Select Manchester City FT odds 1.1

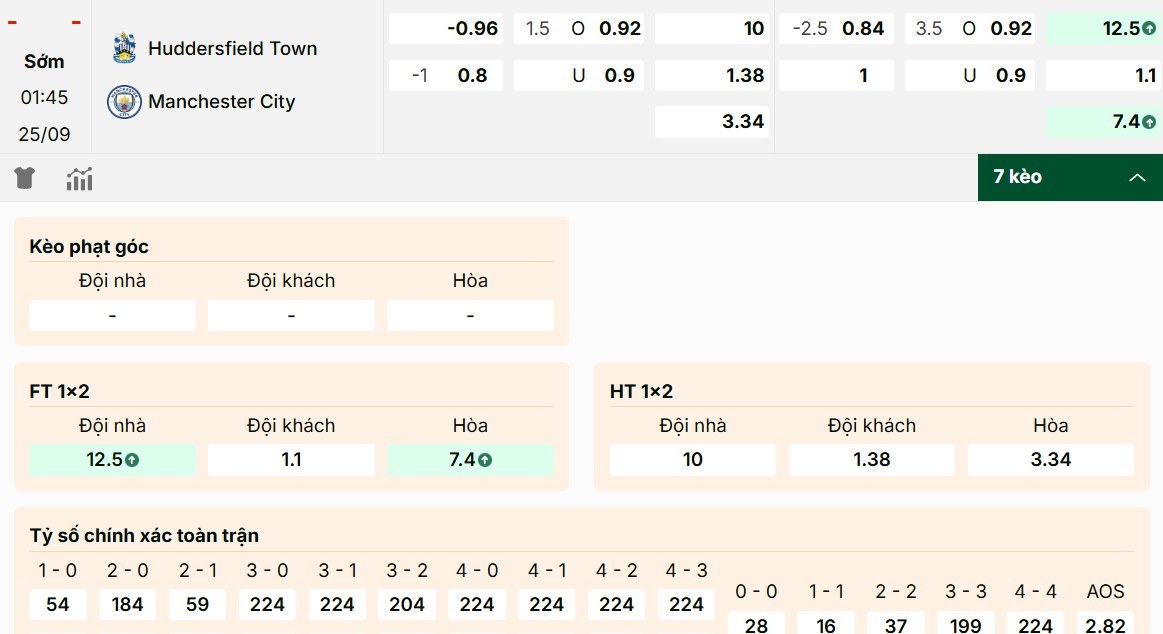[291, 460]
